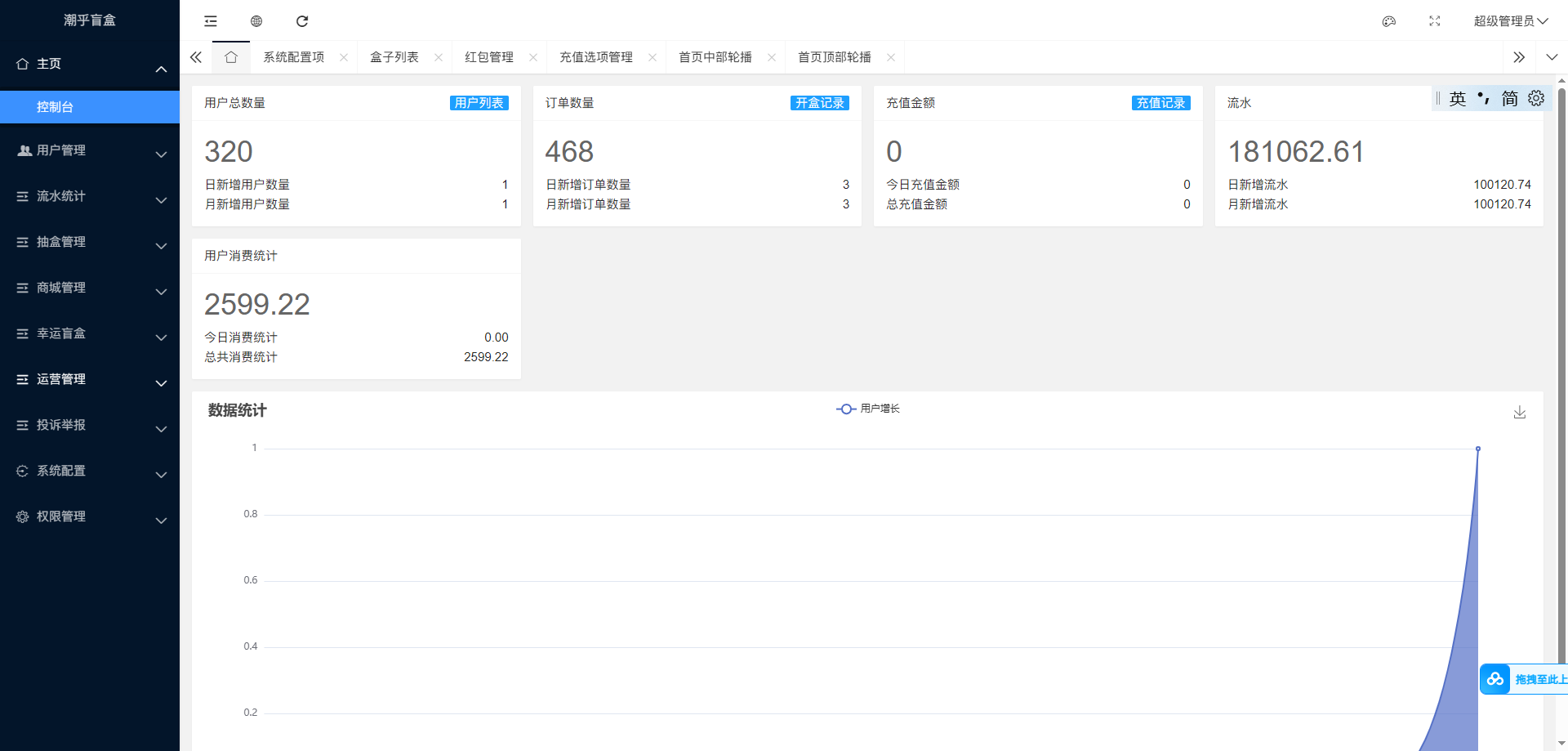Download the chart via save-image icon

1520,412
